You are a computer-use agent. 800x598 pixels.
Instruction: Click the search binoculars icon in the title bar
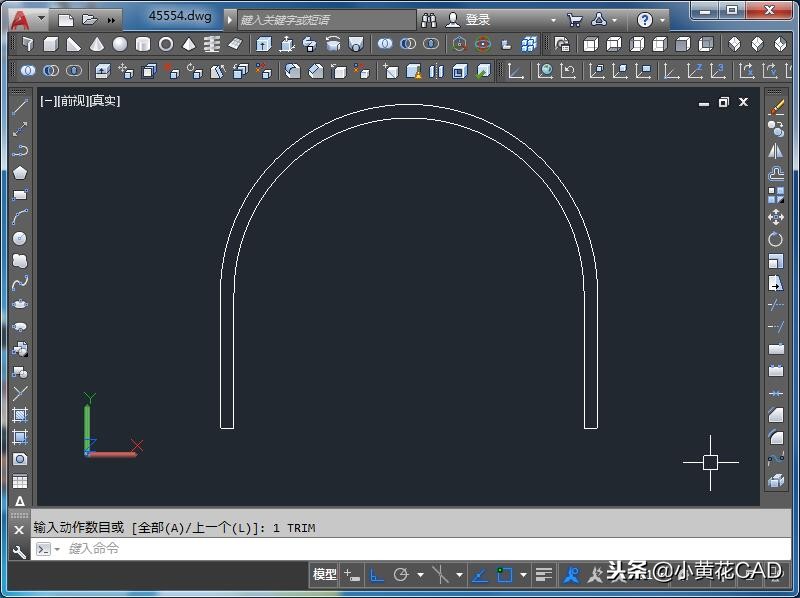pyautogui.click(x=430, y=19)
